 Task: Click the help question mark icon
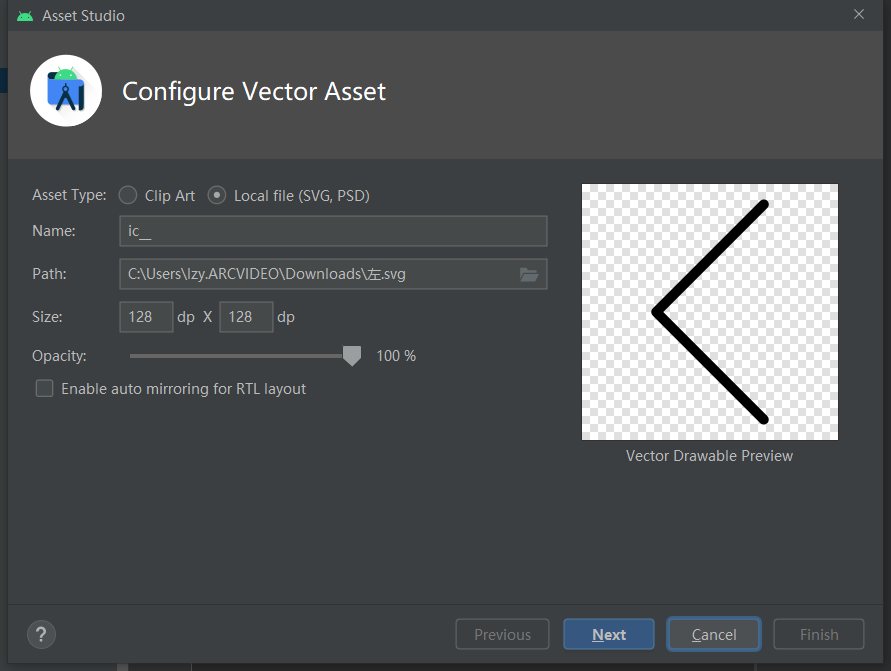point(41,634)
